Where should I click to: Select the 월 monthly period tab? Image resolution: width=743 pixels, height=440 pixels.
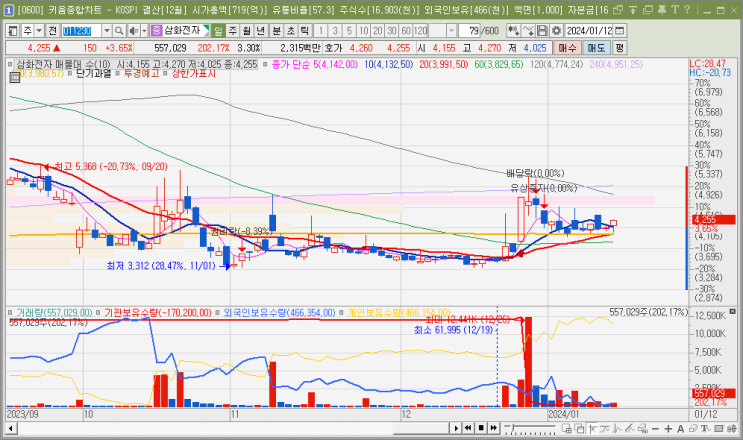point(246,31)
